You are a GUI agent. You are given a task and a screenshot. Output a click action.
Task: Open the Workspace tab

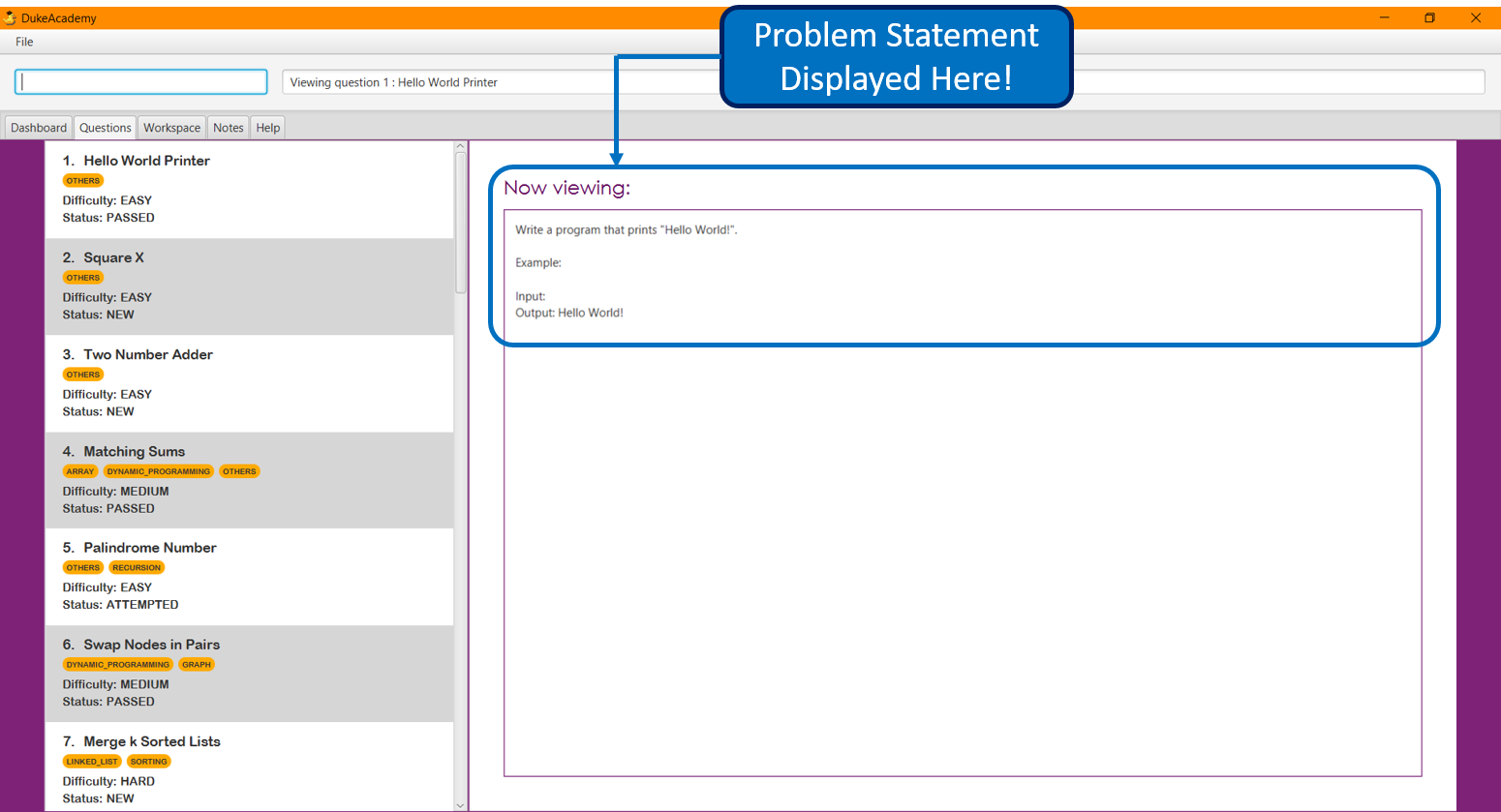[x=172, y=128]
